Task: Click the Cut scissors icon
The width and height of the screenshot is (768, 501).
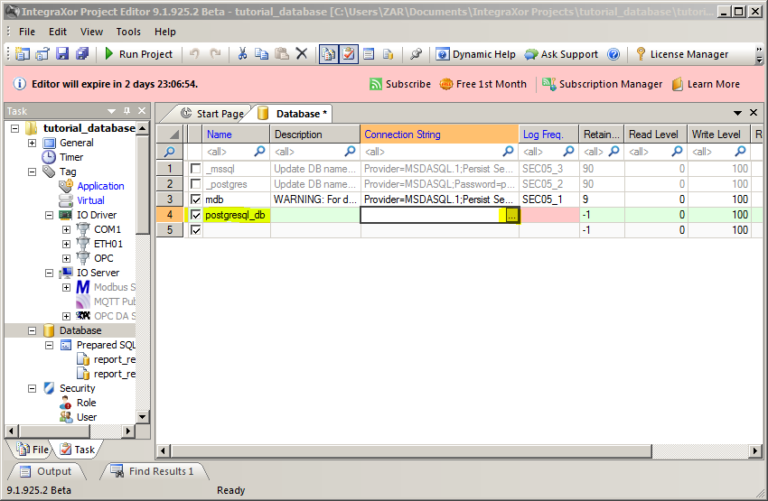Action: click(x=242, y=54)
